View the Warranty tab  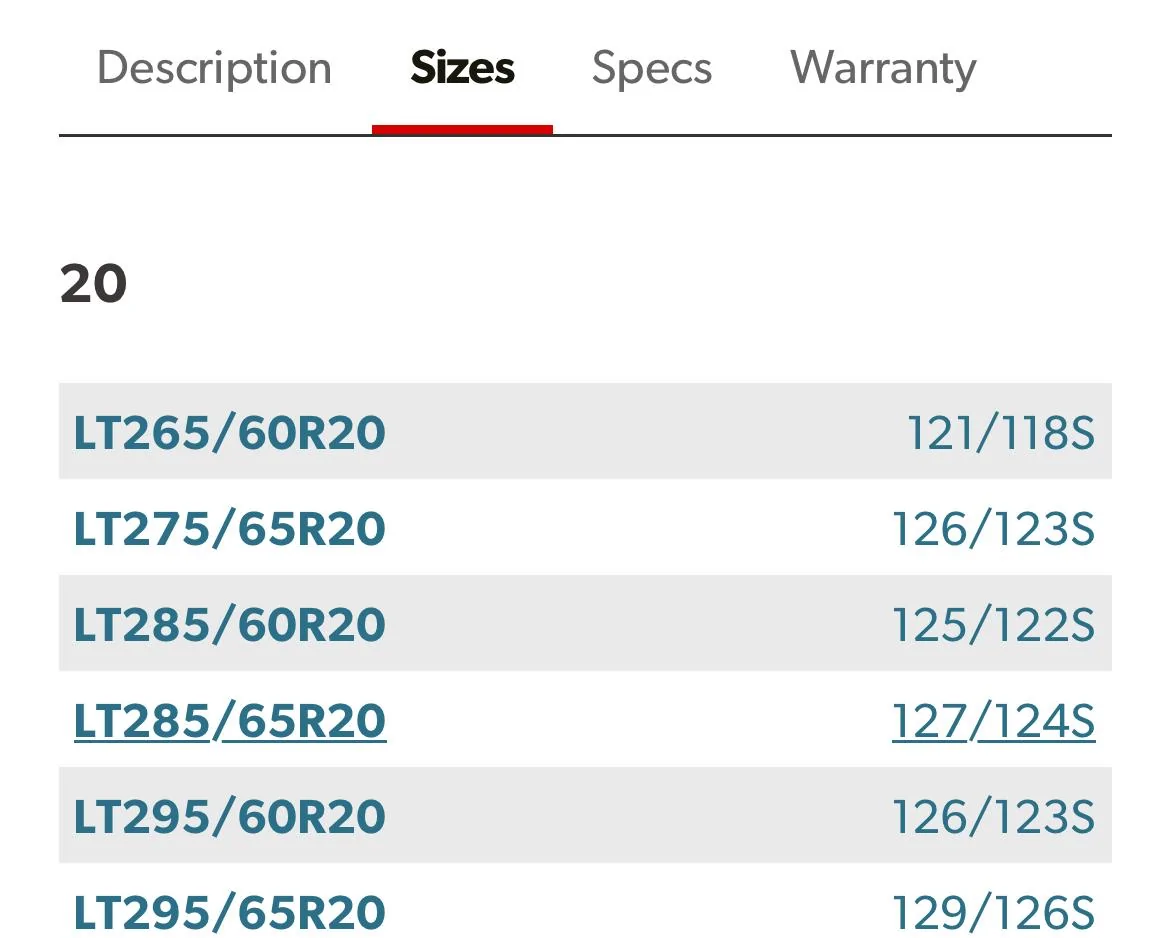[883, 69]
